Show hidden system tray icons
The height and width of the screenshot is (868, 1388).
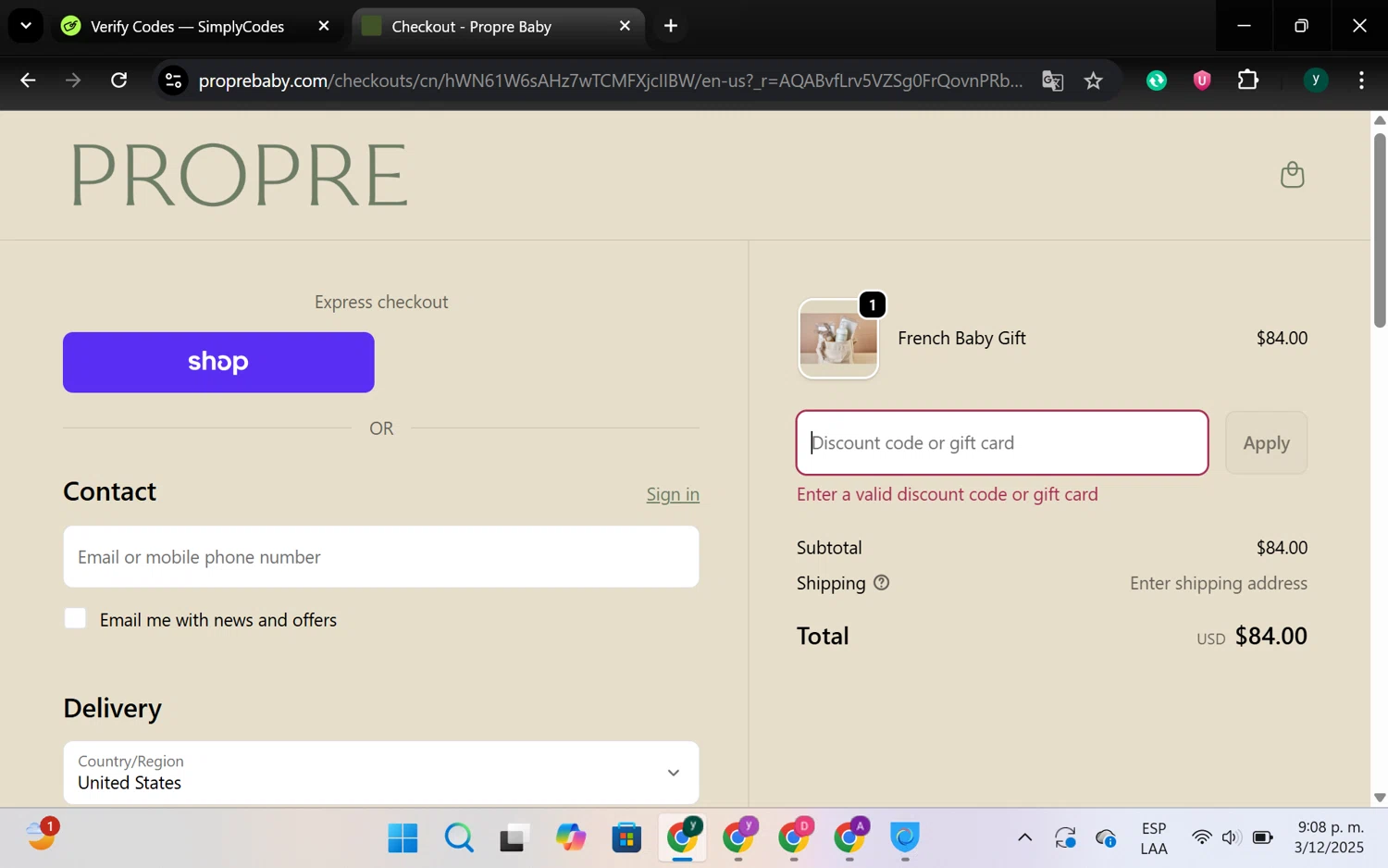tap(1024, 837)
